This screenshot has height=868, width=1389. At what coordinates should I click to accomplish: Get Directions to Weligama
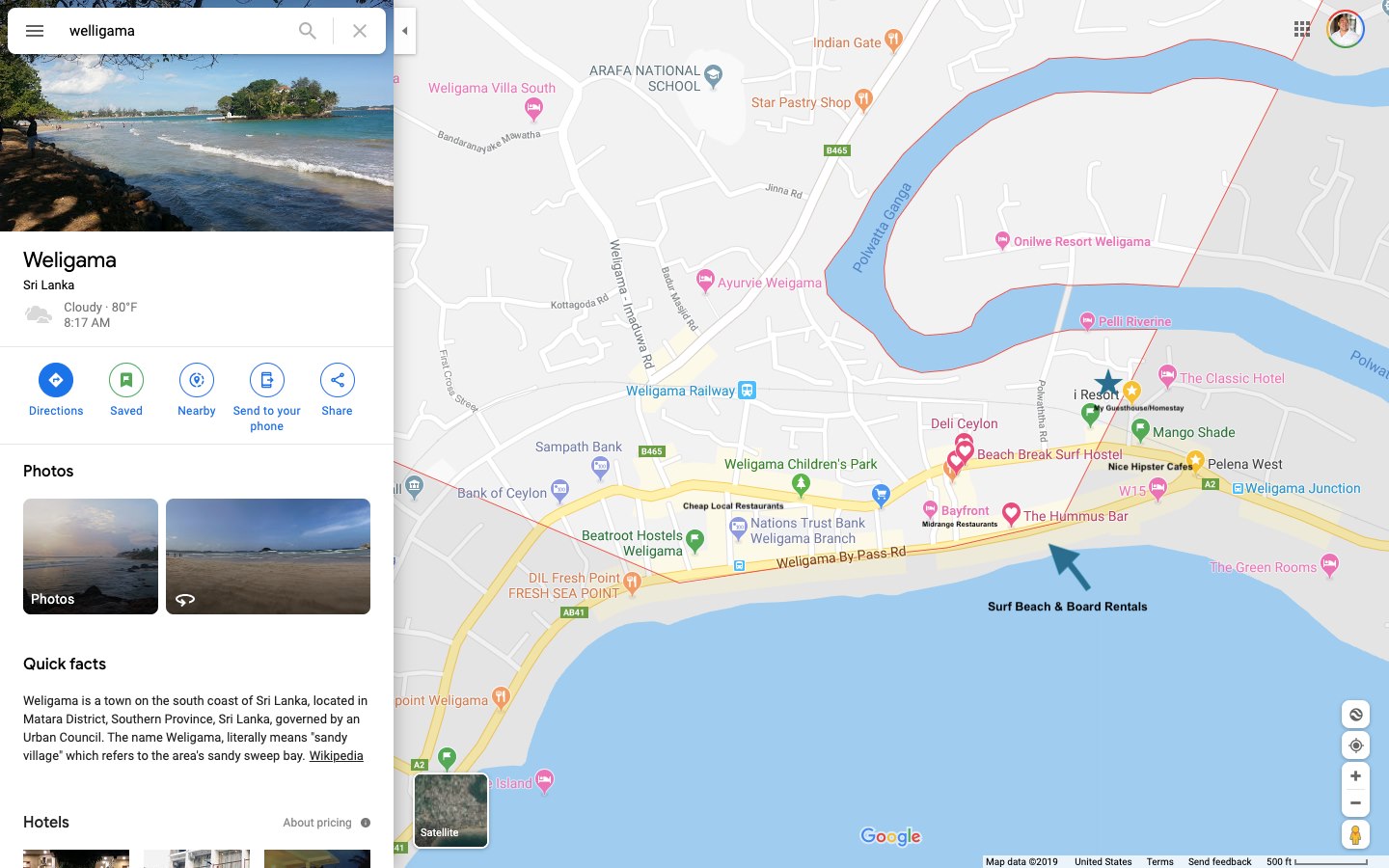(x=56, y=380)
